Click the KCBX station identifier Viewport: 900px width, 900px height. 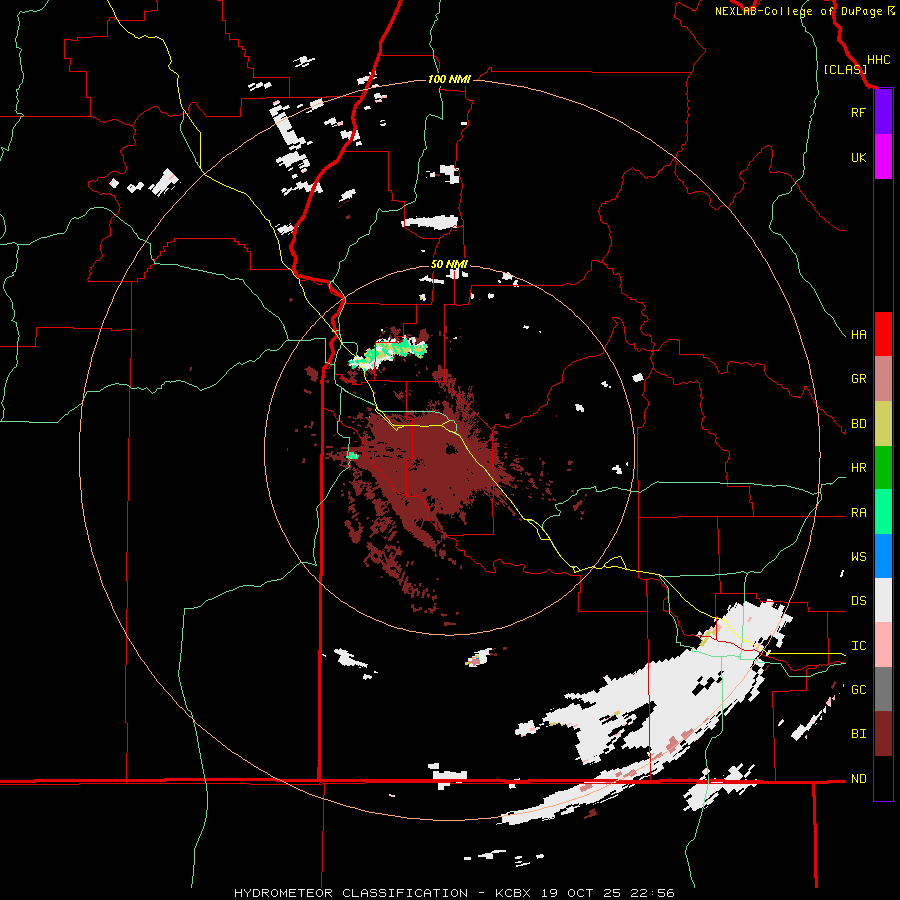click(515, 893)
